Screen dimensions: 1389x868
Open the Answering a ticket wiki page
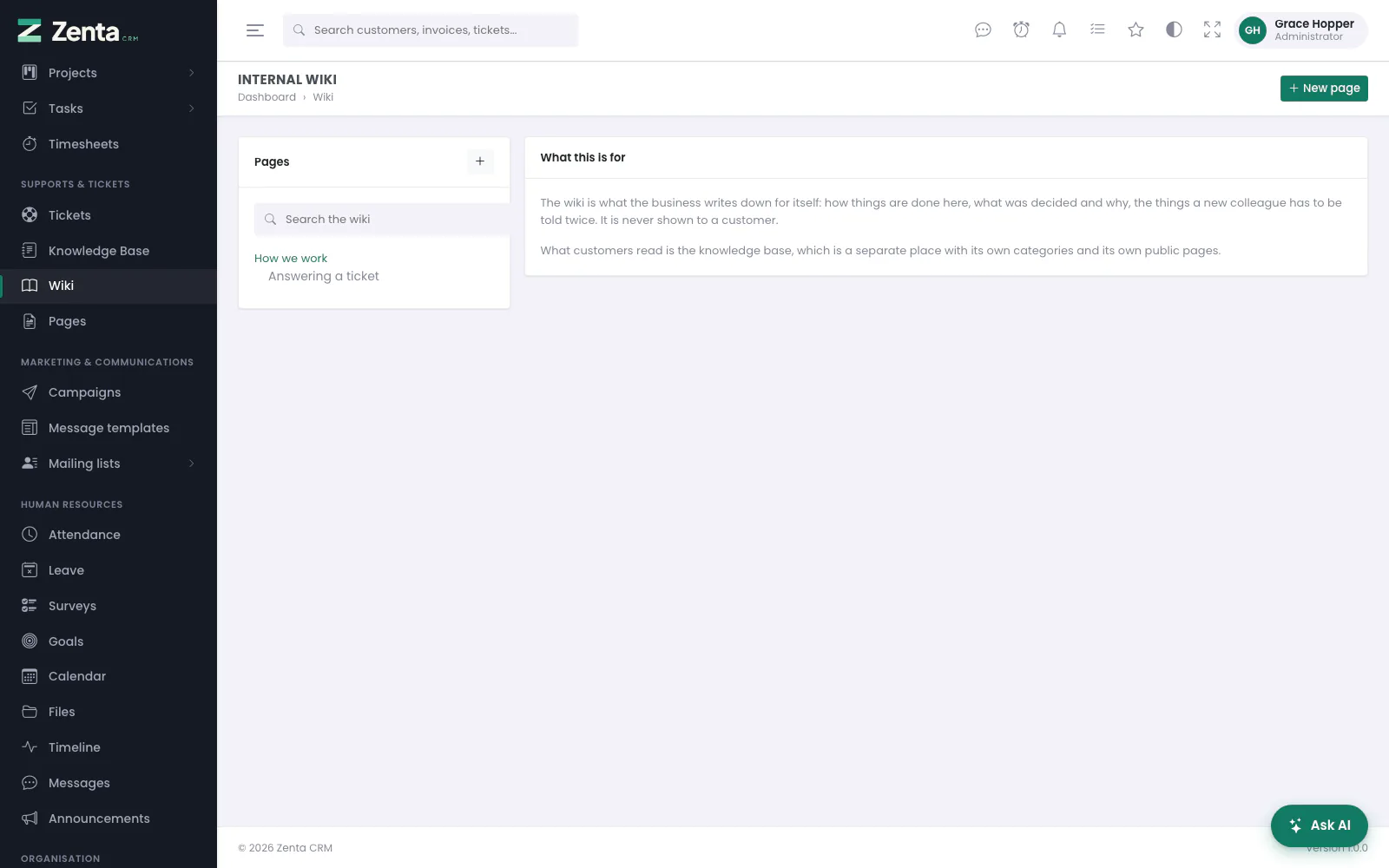[x=323, y=276]
